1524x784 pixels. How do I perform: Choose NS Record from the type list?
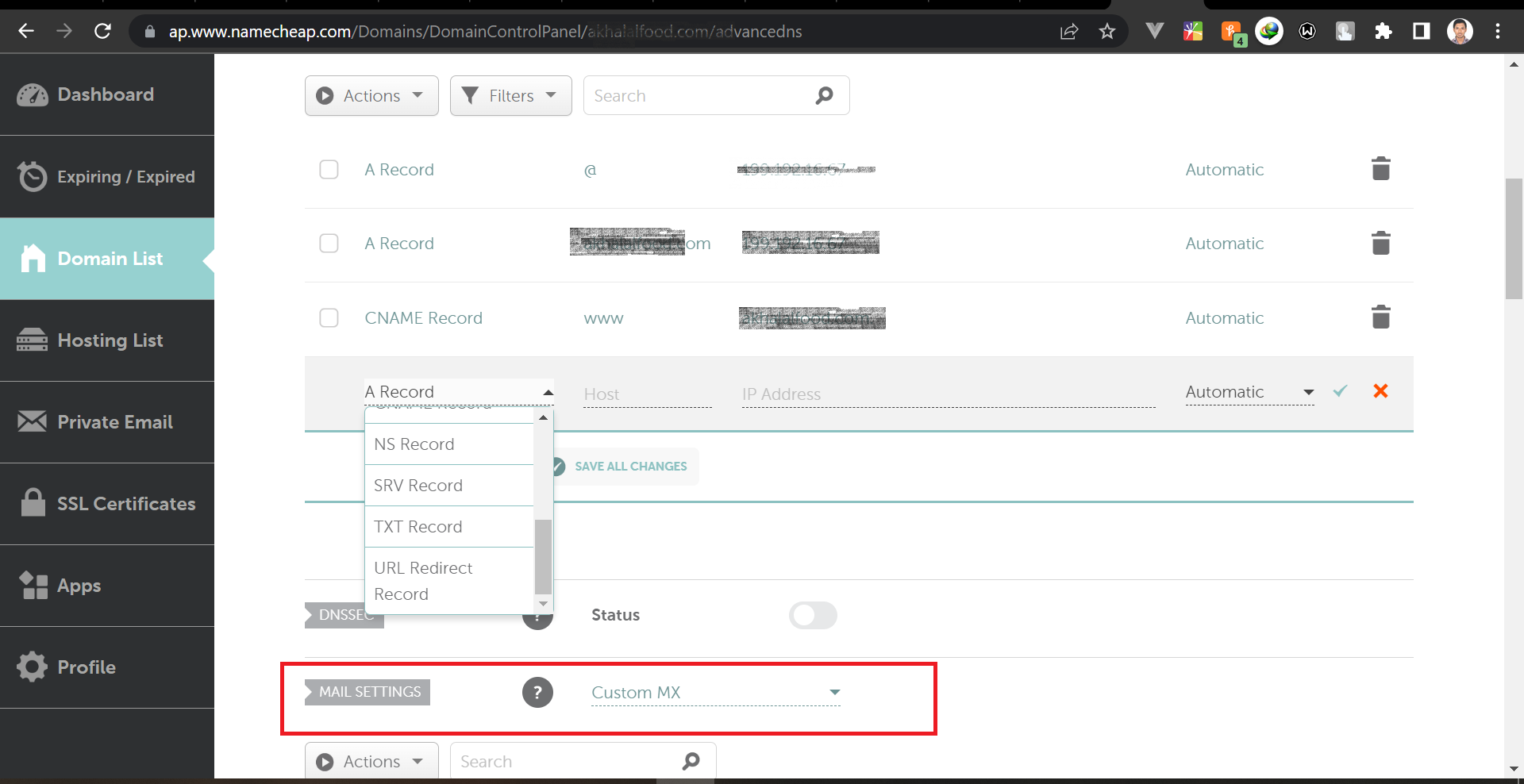(x=449, y=444)
